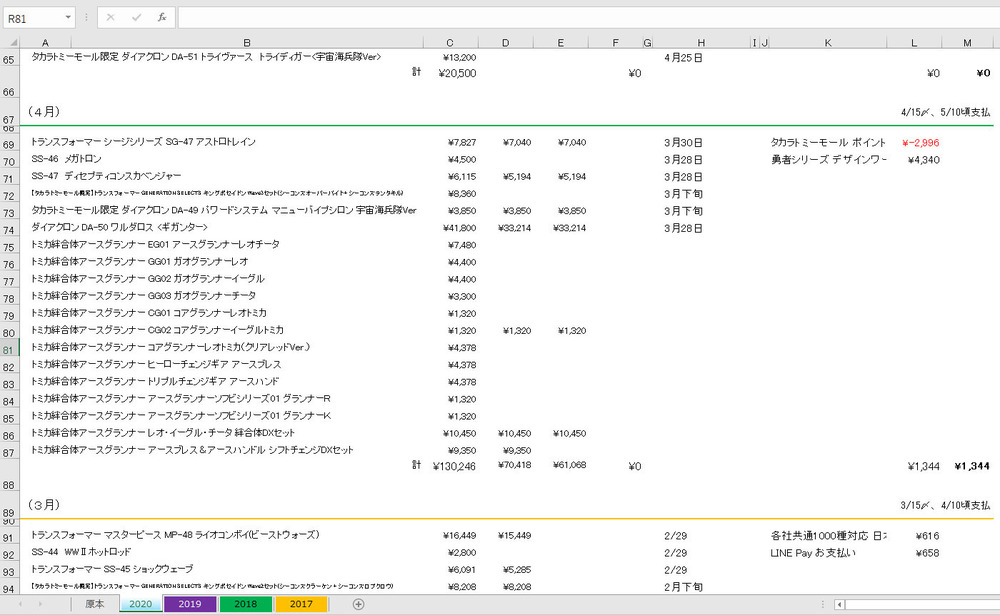1000x615 pixels.
Task: Select the アースグランナー EG01 レオチータ cell
Action: [x=155, y=244]
